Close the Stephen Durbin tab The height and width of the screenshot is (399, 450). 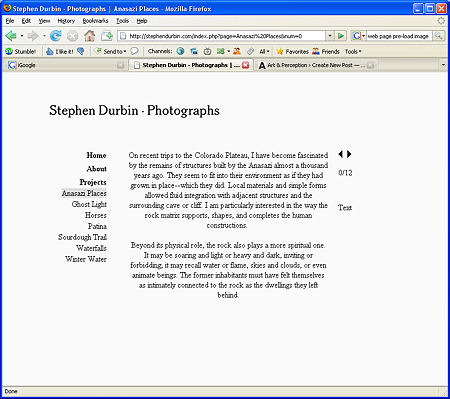tap(245, 65)
